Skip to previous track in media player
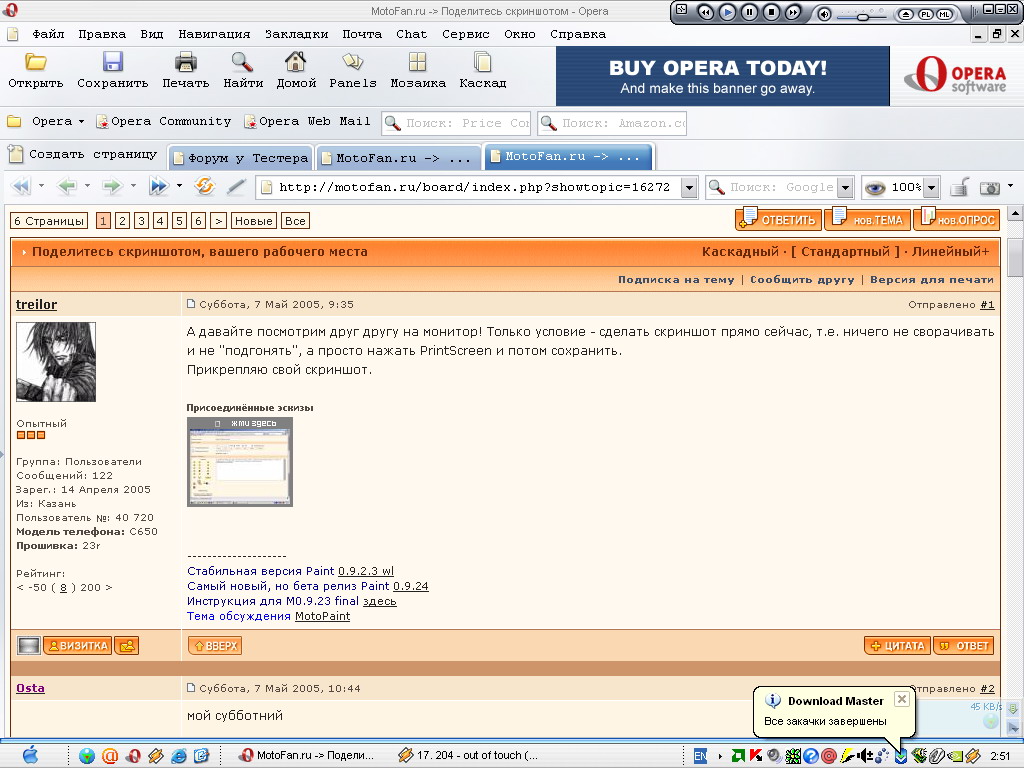This screenshot has height=768, width=1024. (706, 12)
